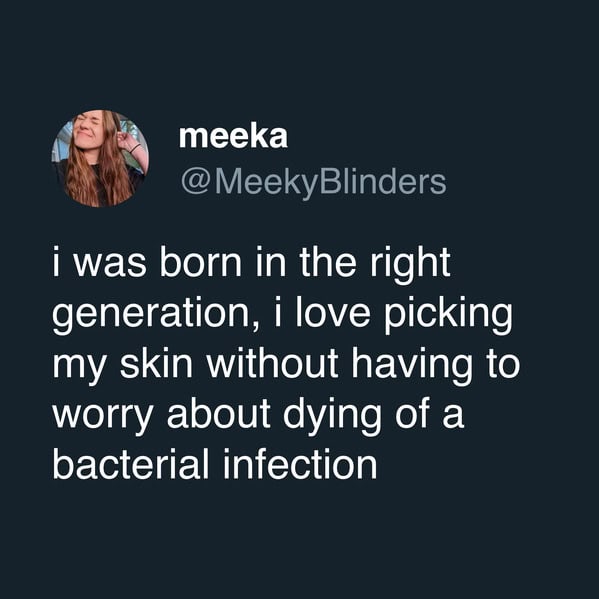The height and width of the screenshot is (599, 599).
Task: Open meeka's circular profile picture
Action: tap(100, 159)
